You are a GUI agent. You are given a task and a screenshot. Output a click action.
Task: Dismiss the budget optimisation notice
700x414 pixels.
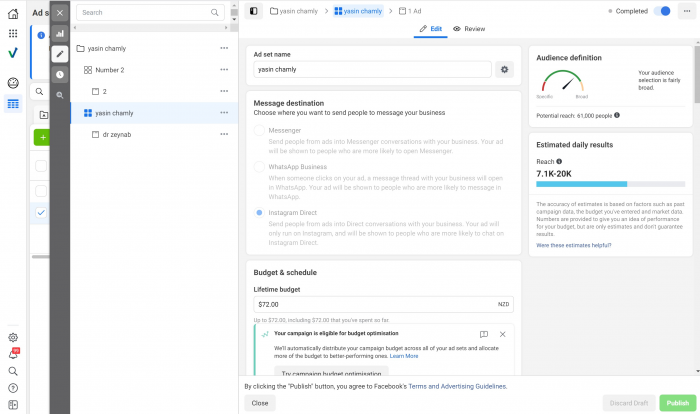(502, 334)
